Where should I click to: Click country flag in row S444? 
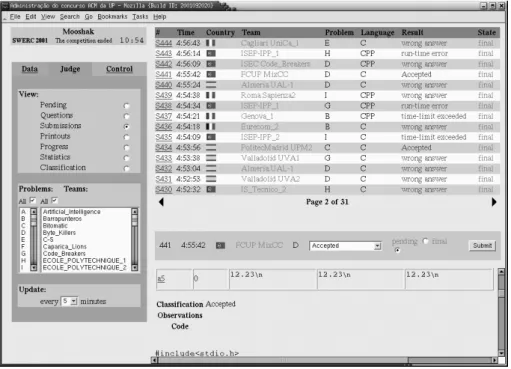tap(211, 43)
